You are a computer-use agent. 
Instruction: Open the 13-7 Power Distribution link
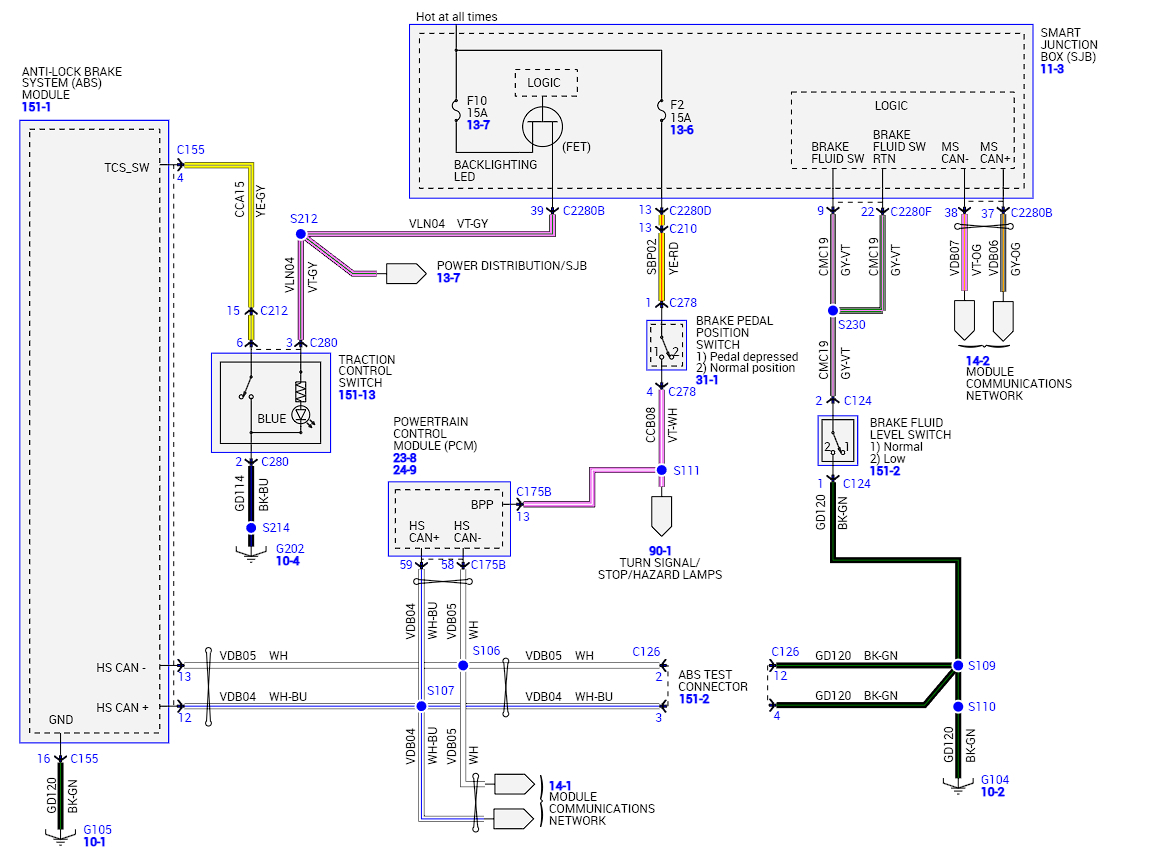point(448,278)
